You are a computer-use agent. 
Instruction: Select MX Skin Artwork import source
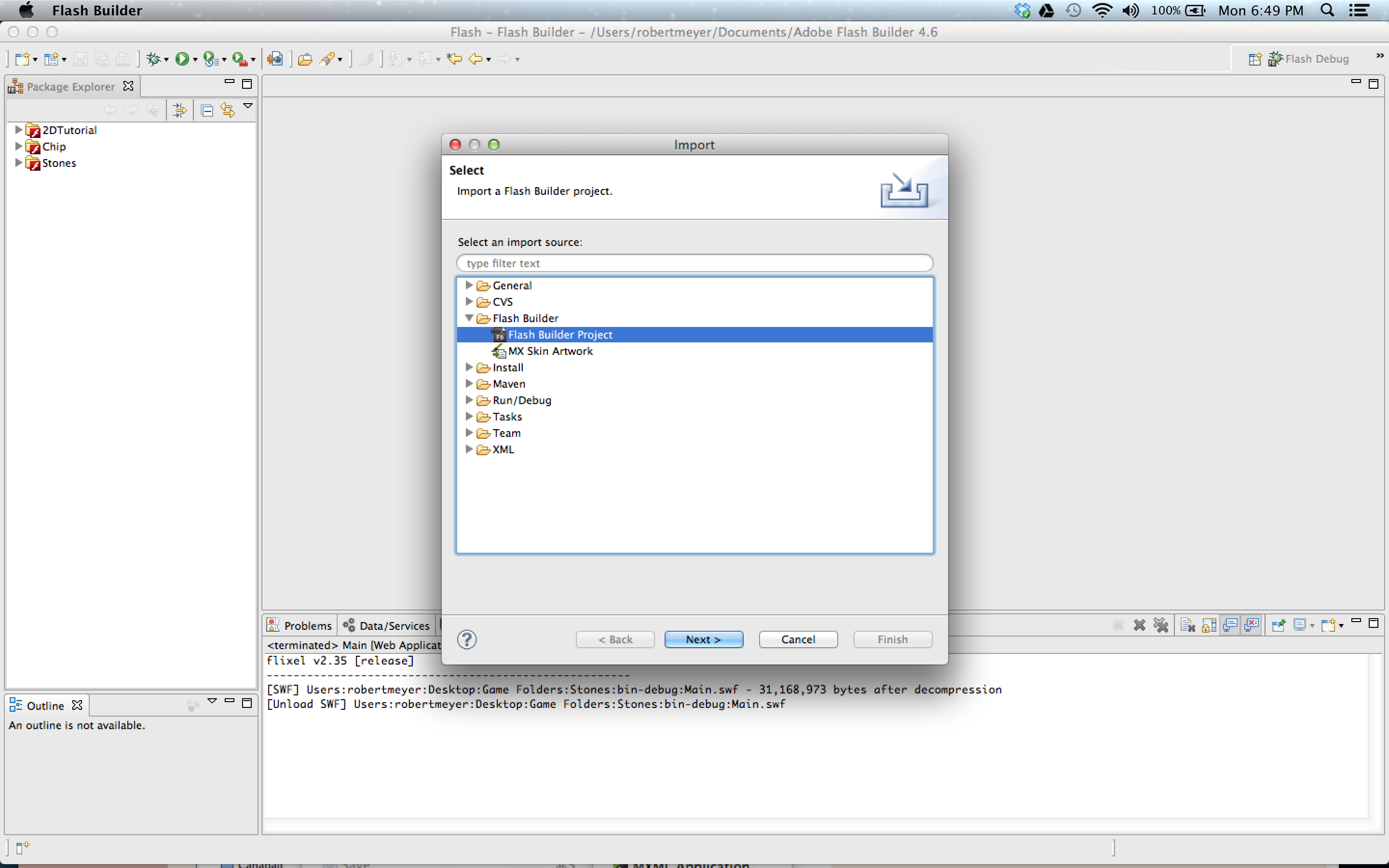pyautogui.click(x=550, y=351)
